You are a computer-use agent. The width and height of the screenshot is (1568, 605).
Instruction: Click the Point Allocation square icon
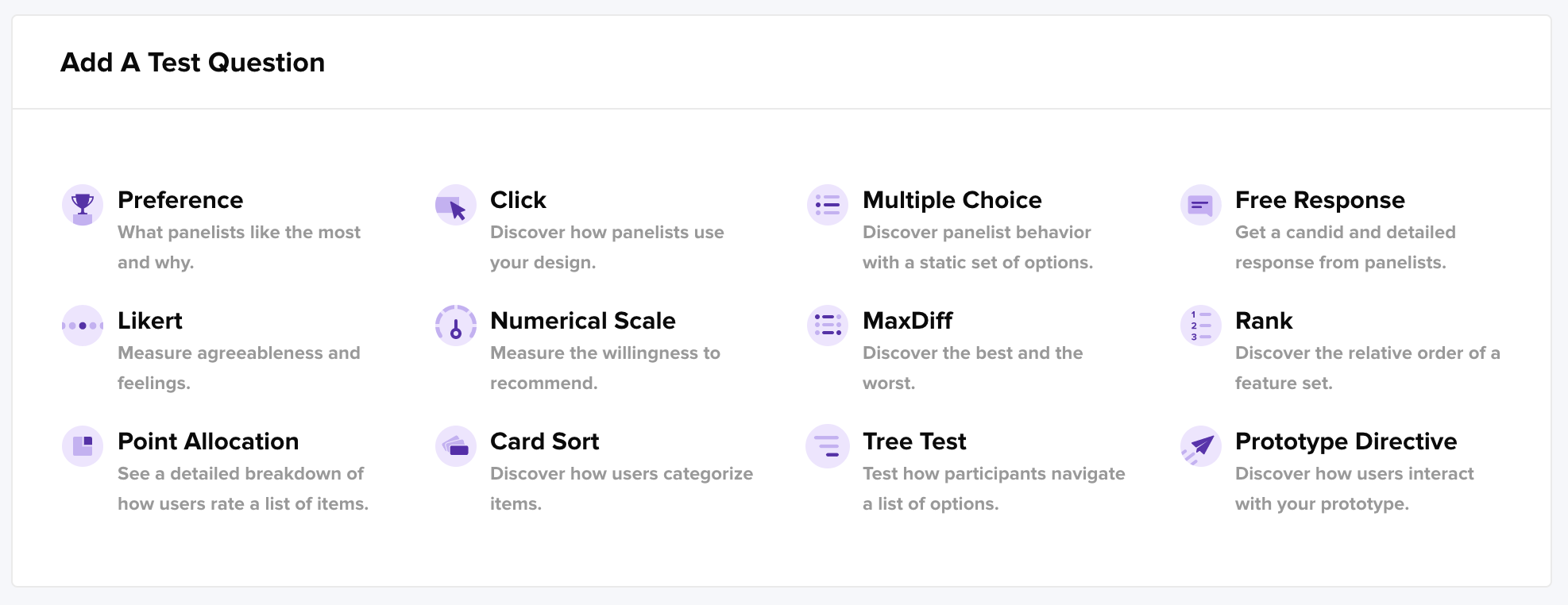[x=83, y=446]
